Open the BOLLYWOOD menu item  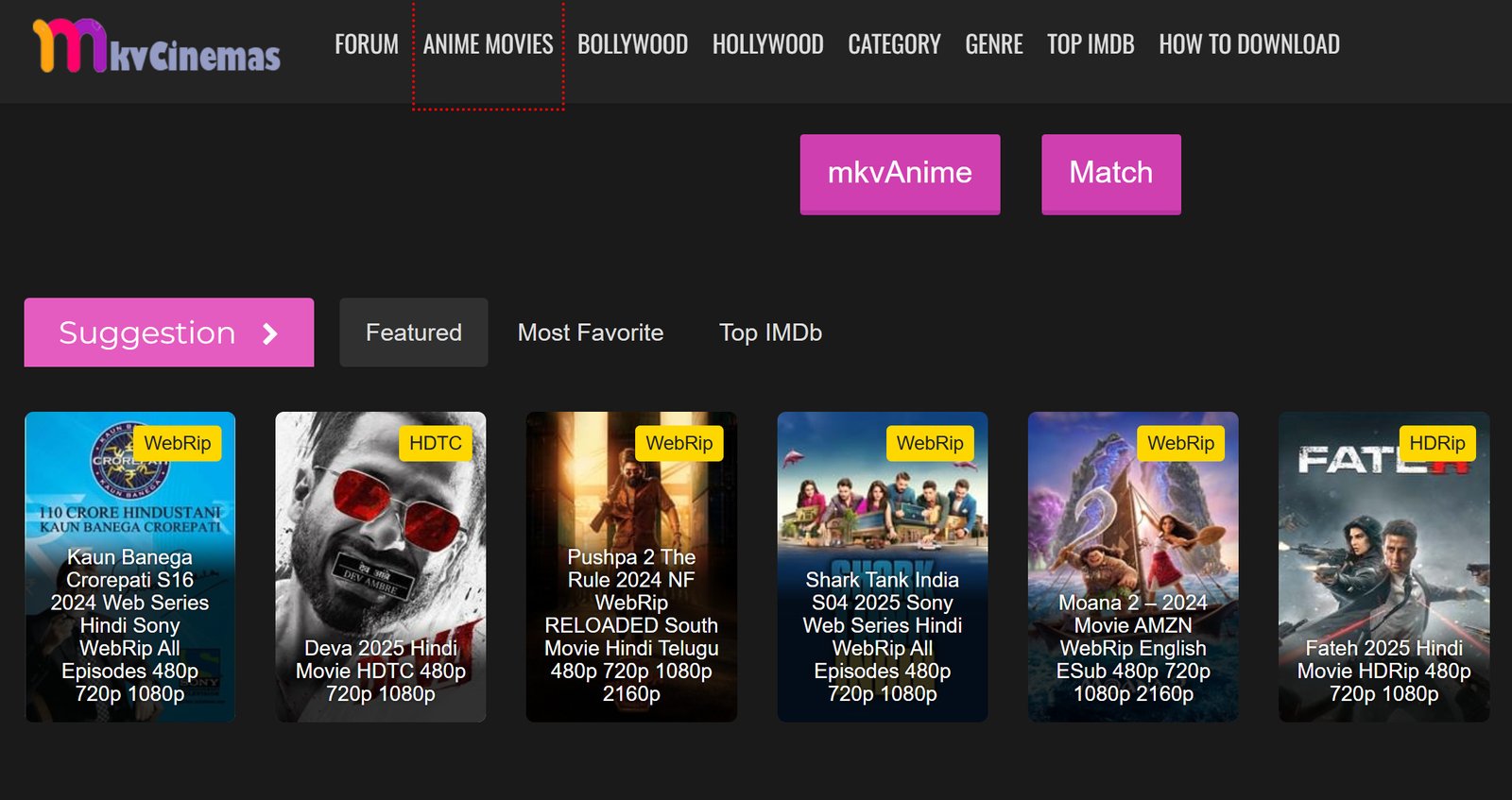pos(632,44)
